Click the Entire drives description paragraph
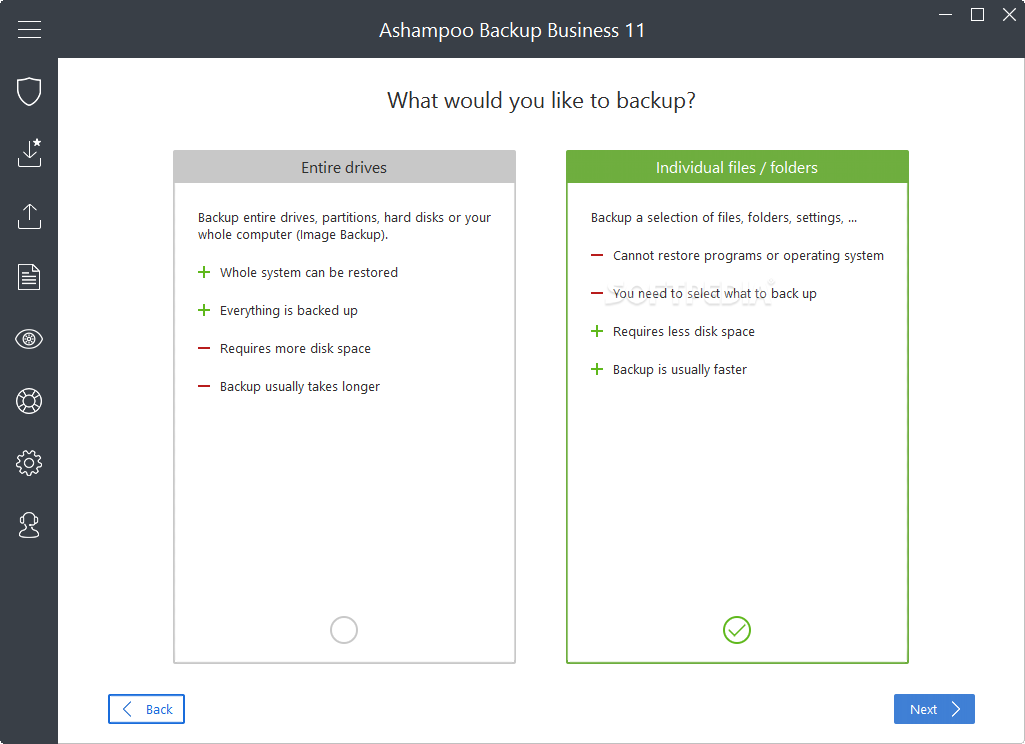1025x744 pixels. (x=344, y=226)
